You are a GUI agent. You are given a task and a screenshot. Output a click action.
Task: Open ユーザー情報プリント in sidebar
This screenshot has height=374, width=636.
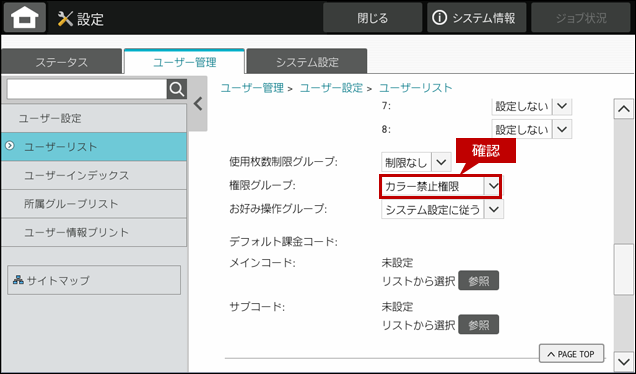94,232
